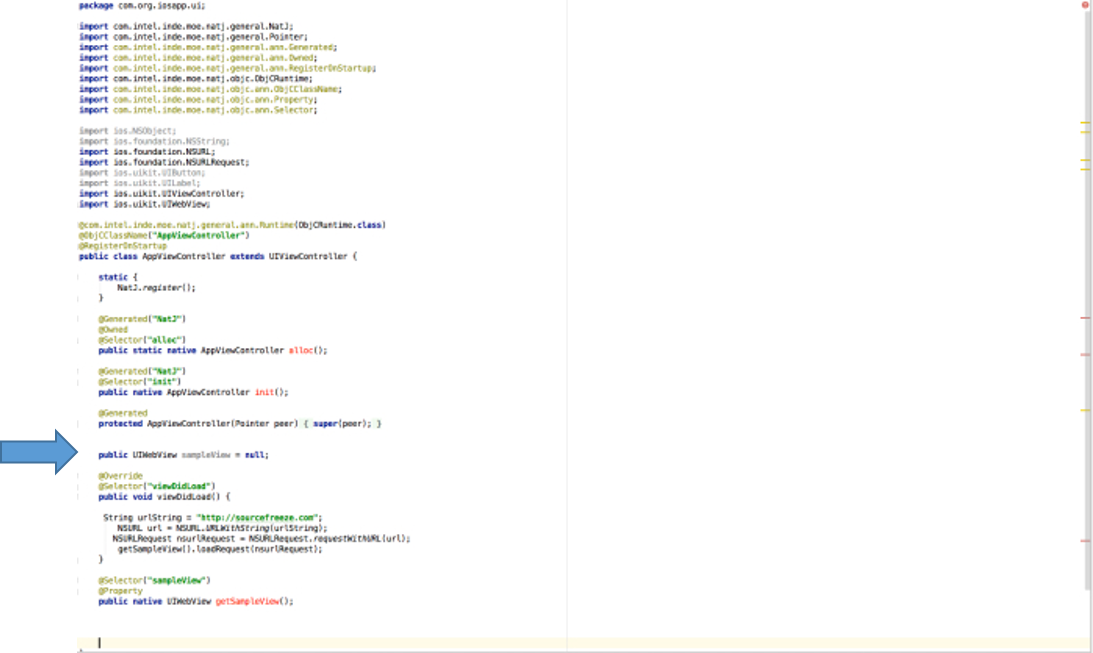The image size is (1093, 653).
Task: Click the static { block opening line
Action: (118, 277)
